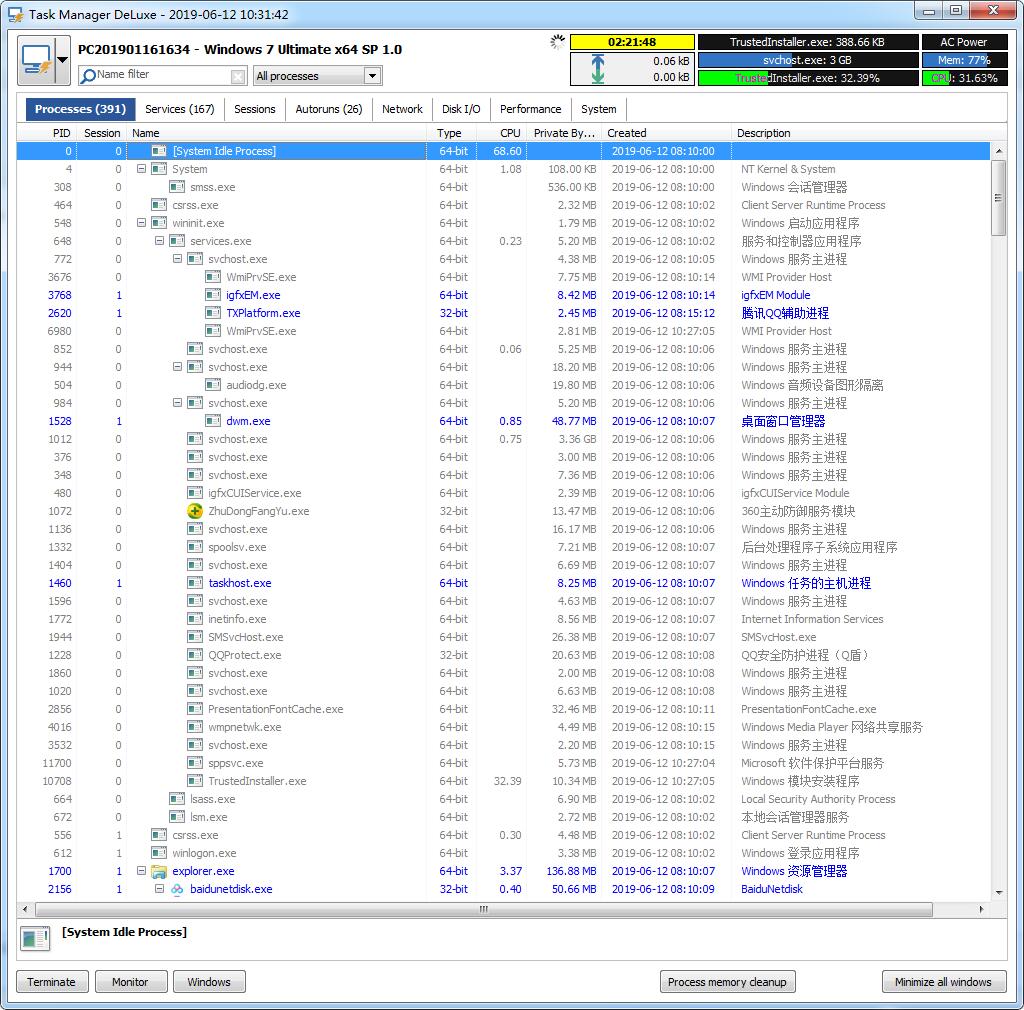Switch to the Services (167) tab

click(179, 109)
